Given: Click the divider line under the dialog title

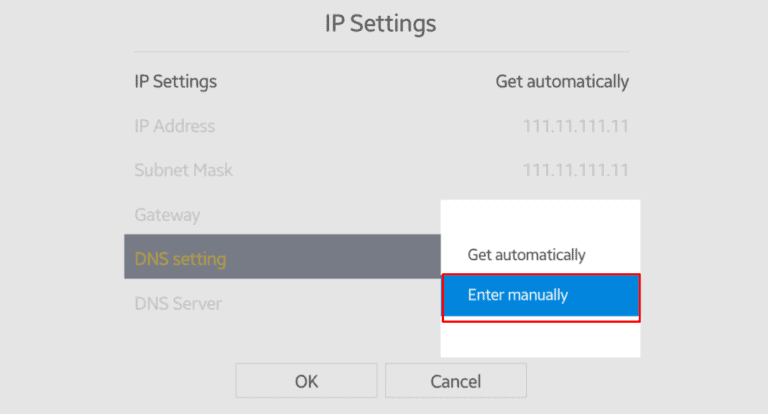Looking at the screenshot, I should coord(381,51).
